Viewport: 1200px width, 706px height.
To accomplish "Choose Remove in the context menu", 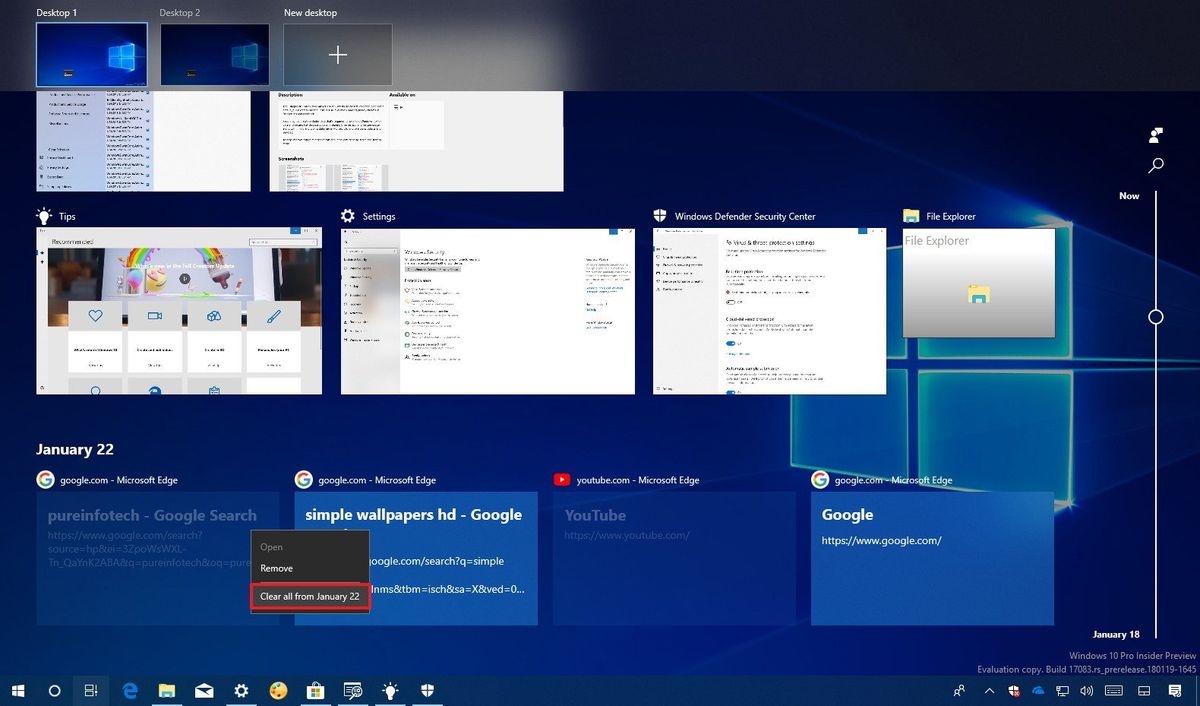I will [276, 568].
